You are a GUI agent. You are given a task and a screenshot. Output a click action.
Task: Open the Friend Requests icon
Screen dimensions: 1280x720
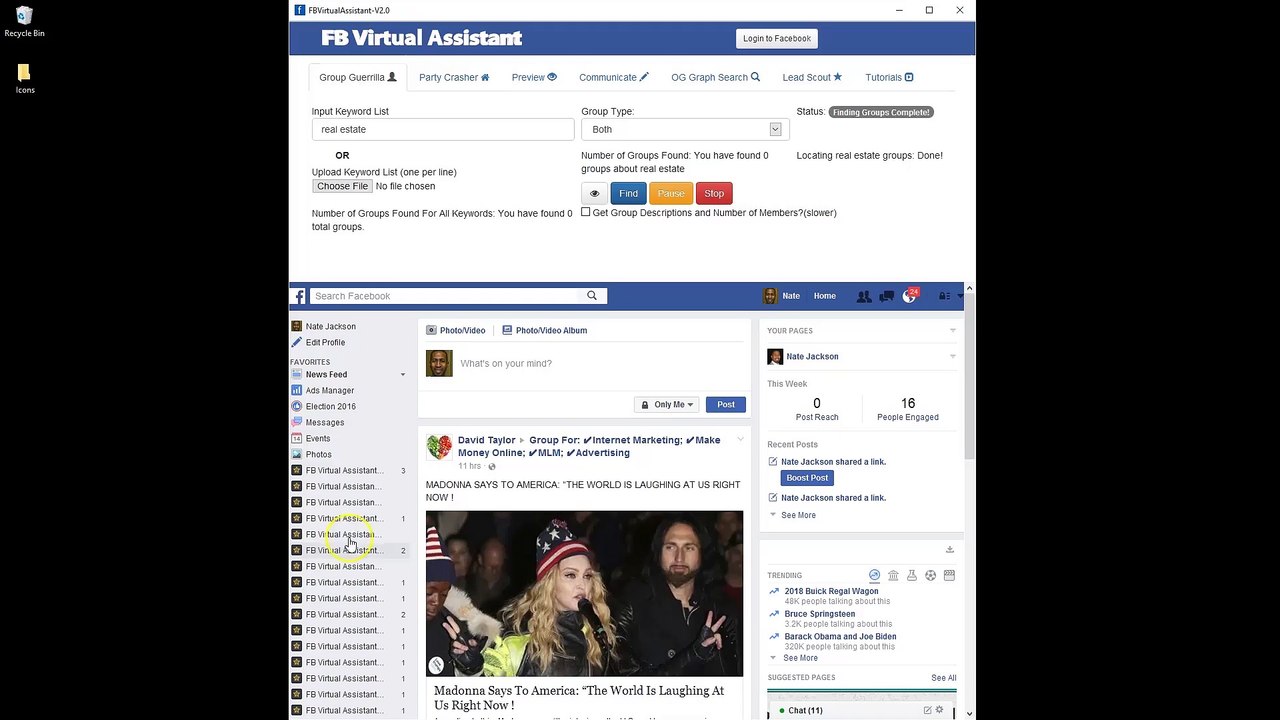pos(864,296)
